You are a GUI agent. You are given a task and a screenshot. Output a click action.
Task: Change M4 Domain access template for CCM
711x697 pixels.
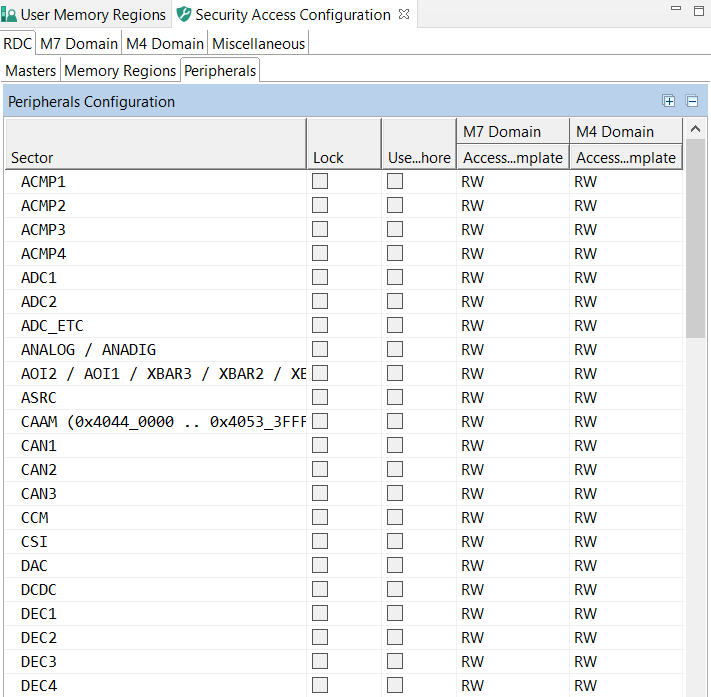(626, 518)
